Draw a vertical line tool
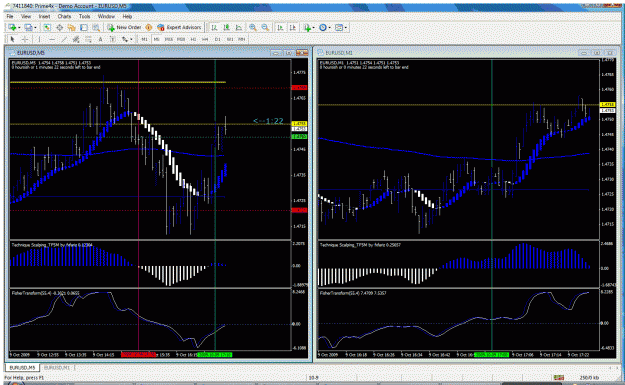Viewport: 625px width, 385px height. [39, 39]
